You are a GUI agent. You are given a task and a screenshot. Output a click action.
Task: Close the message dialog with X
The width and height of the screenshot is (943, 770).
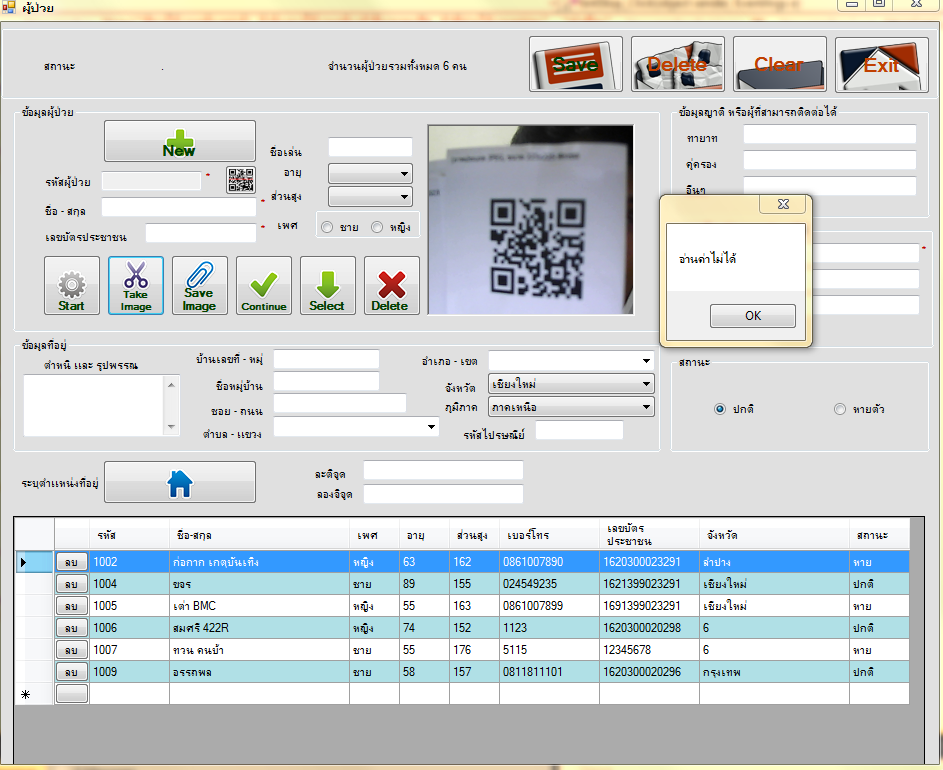[782, 205]
